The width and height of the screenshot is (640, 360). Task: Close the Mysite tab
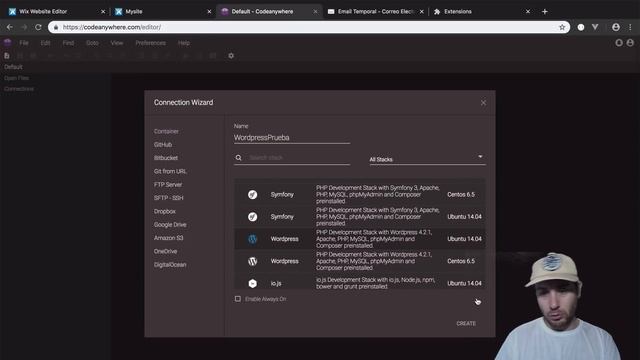click(209, 12)
